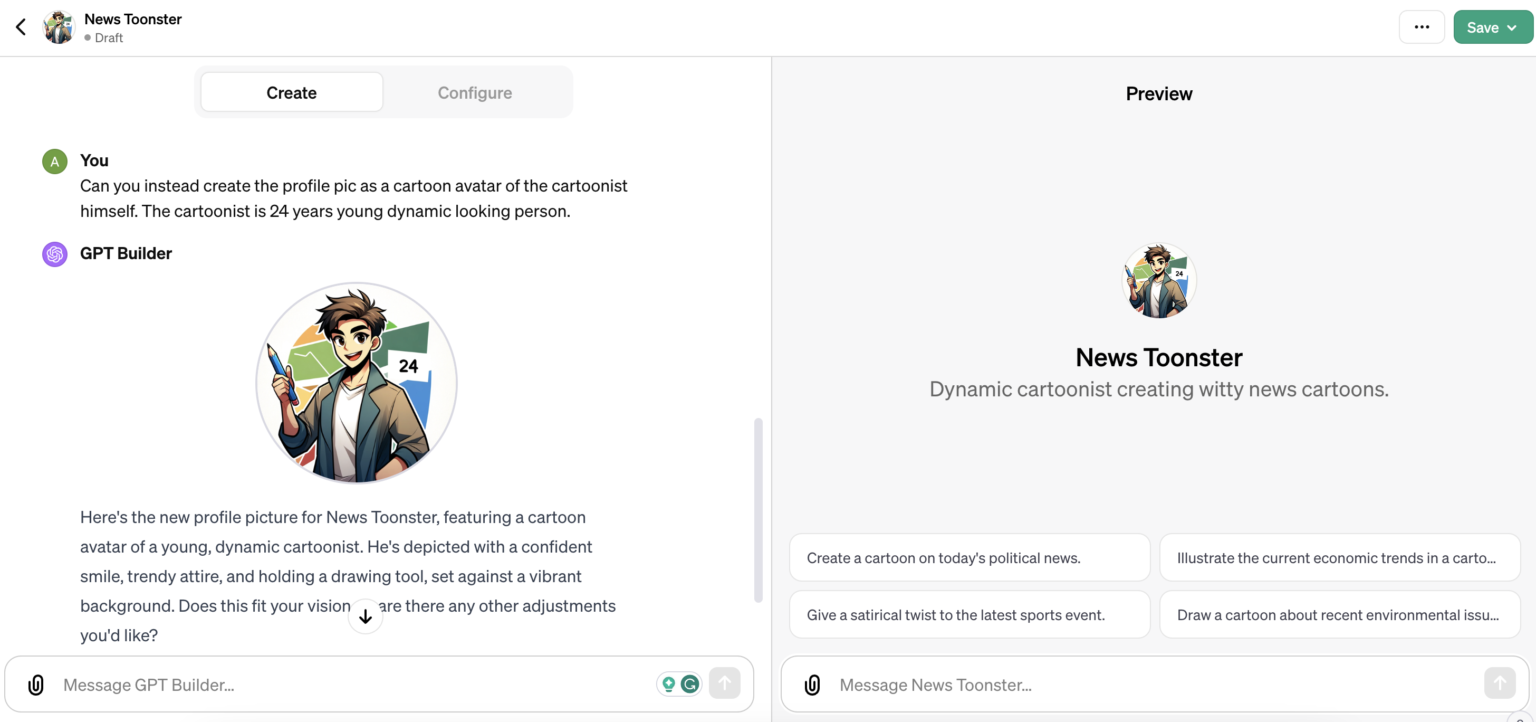Select the political news conversation starter
Viewport: 1536px width, 722px height.
click(968, 557)
